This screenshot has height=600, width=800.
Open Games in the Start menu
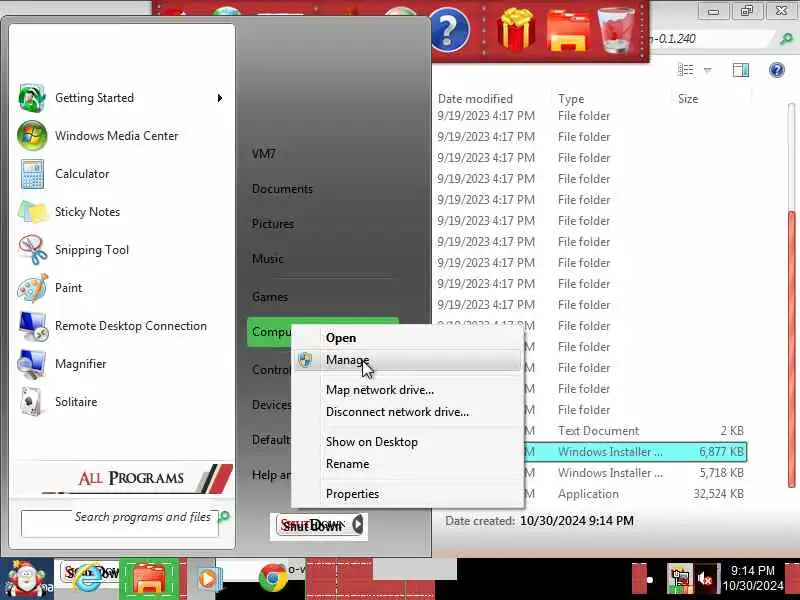270,296
